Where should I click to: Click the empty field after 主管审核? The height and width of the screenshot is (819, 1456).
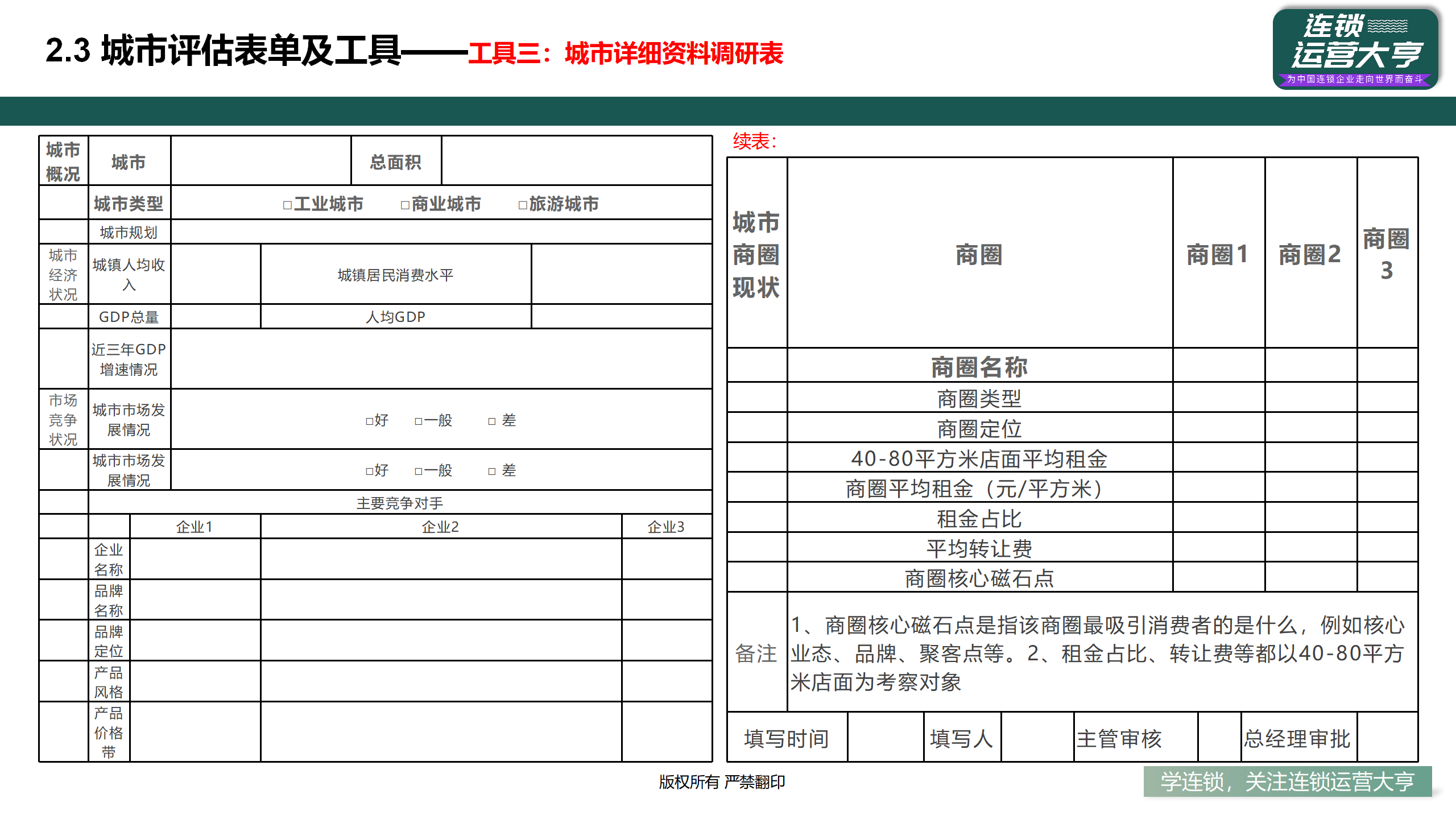pyautogui.click(x=1219, y=738)
